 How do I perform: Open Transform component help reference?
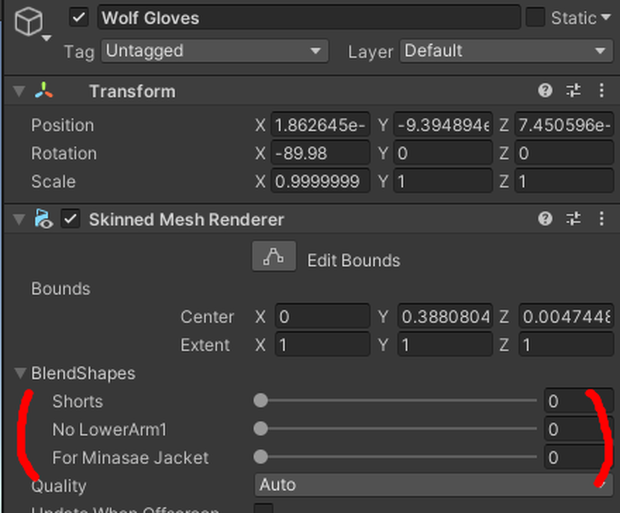pyautogui.click(x=545, y=91)
